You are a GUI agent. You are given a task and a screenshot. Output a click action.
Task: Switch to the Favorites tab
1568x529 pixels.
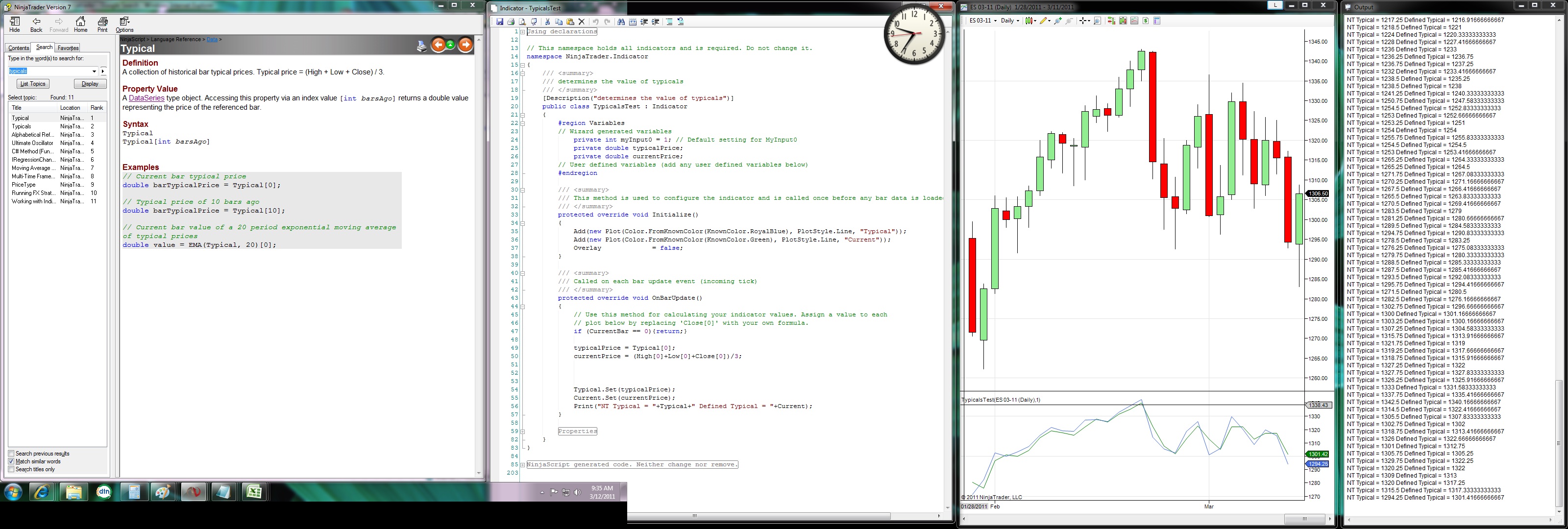68,48
